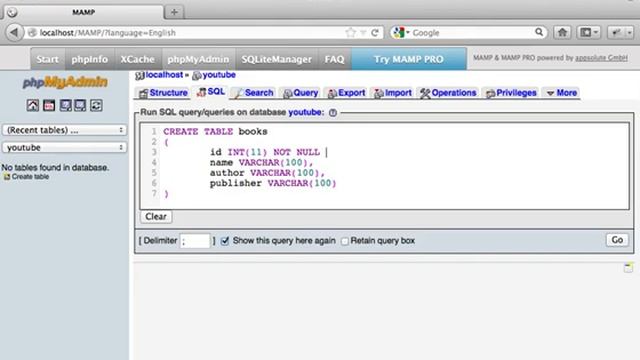The width and height of the screenshot is (640, 360).
Task: Open a new browser tab with plus
Action: [x=174, y=12]
